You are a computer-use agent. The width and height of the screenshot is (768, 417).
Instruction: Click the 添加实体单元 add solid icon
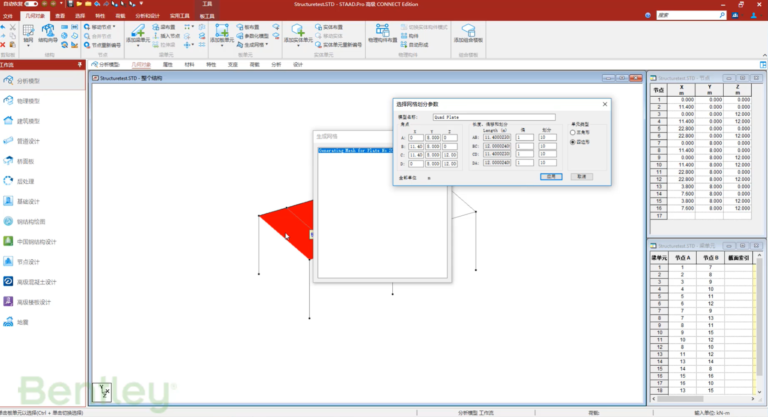coord(298,31)
